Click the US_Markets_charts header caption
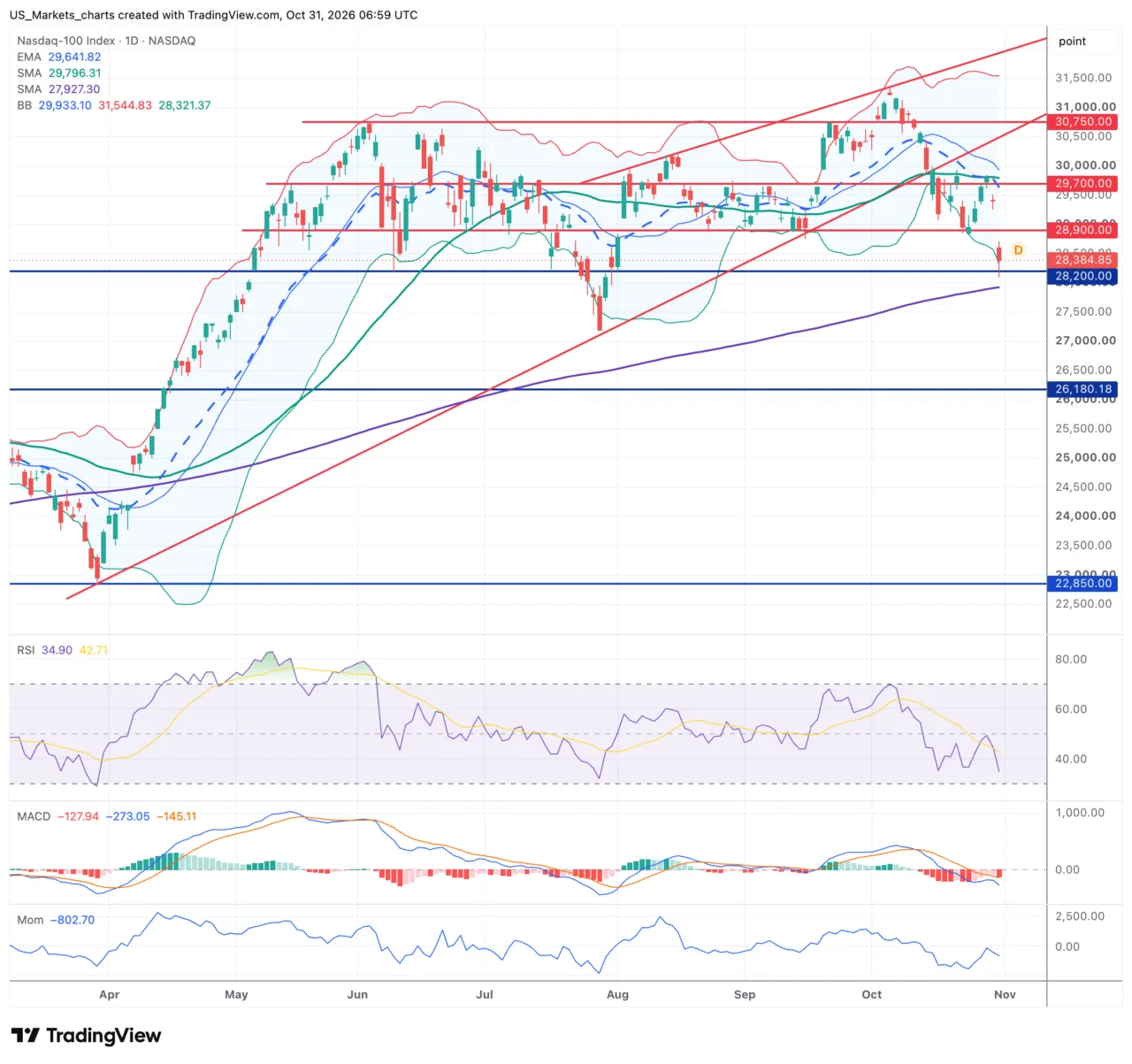The width and height of the screenshot is (1132, 1064). [213, 15]
